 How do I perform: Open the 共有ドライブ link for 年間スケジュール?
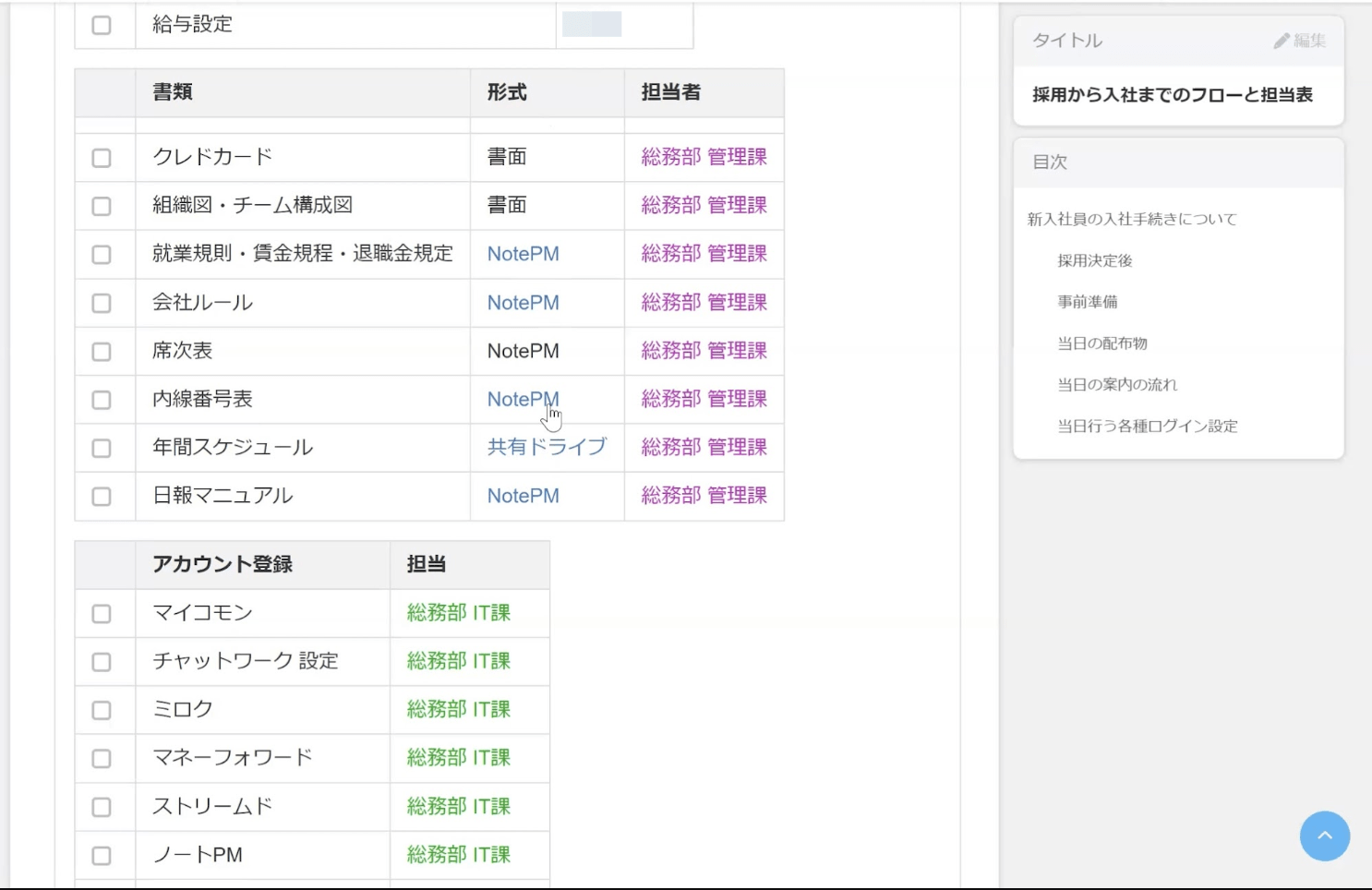[x=547, y=447]
